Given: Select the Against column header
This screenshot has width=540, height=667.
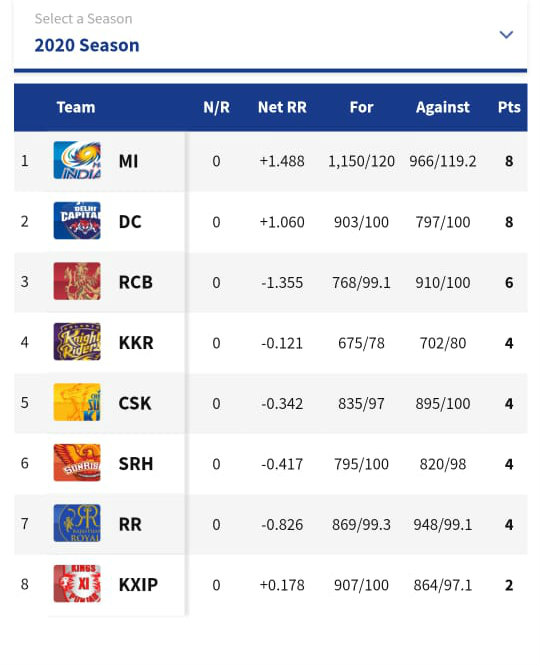Looking at the screenshot, I should pyautogui.click(x=443, y=107).
